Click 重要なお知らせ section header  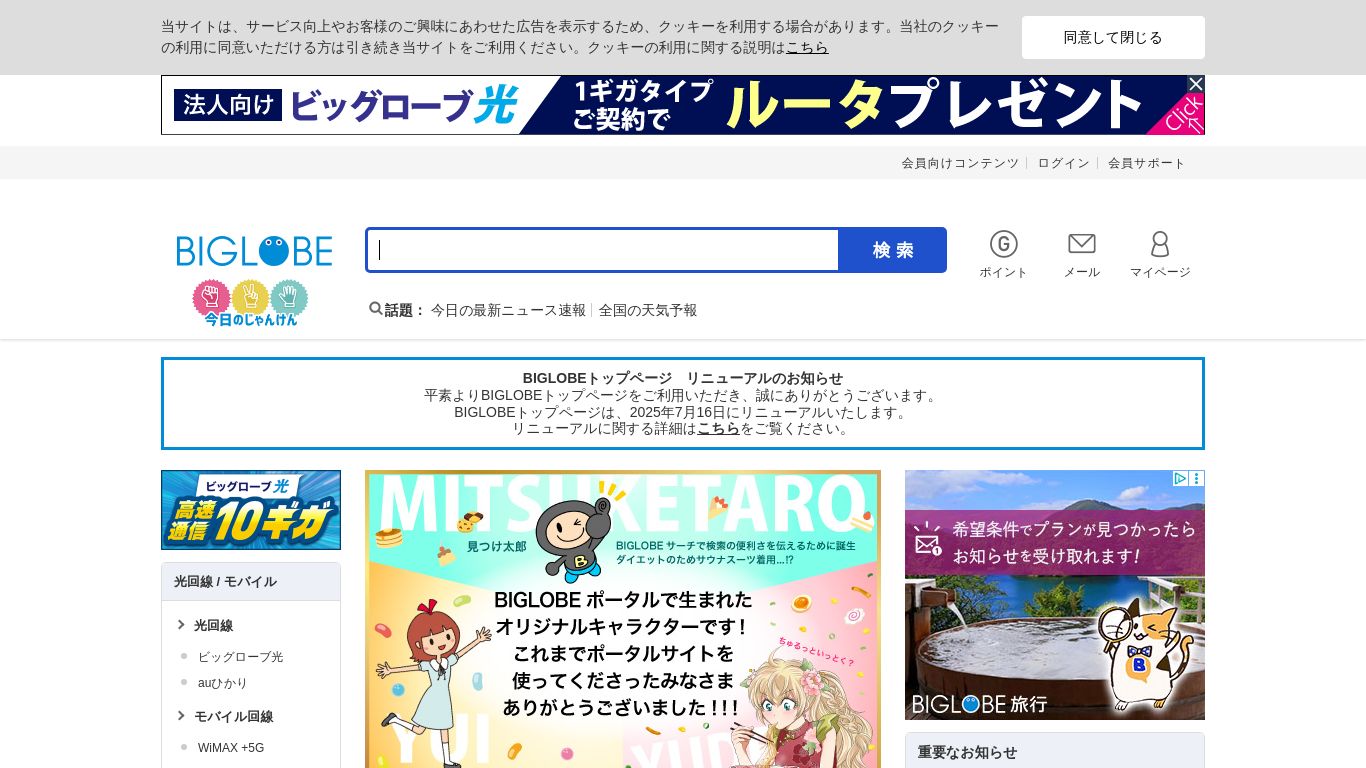tap(1055, 752)
